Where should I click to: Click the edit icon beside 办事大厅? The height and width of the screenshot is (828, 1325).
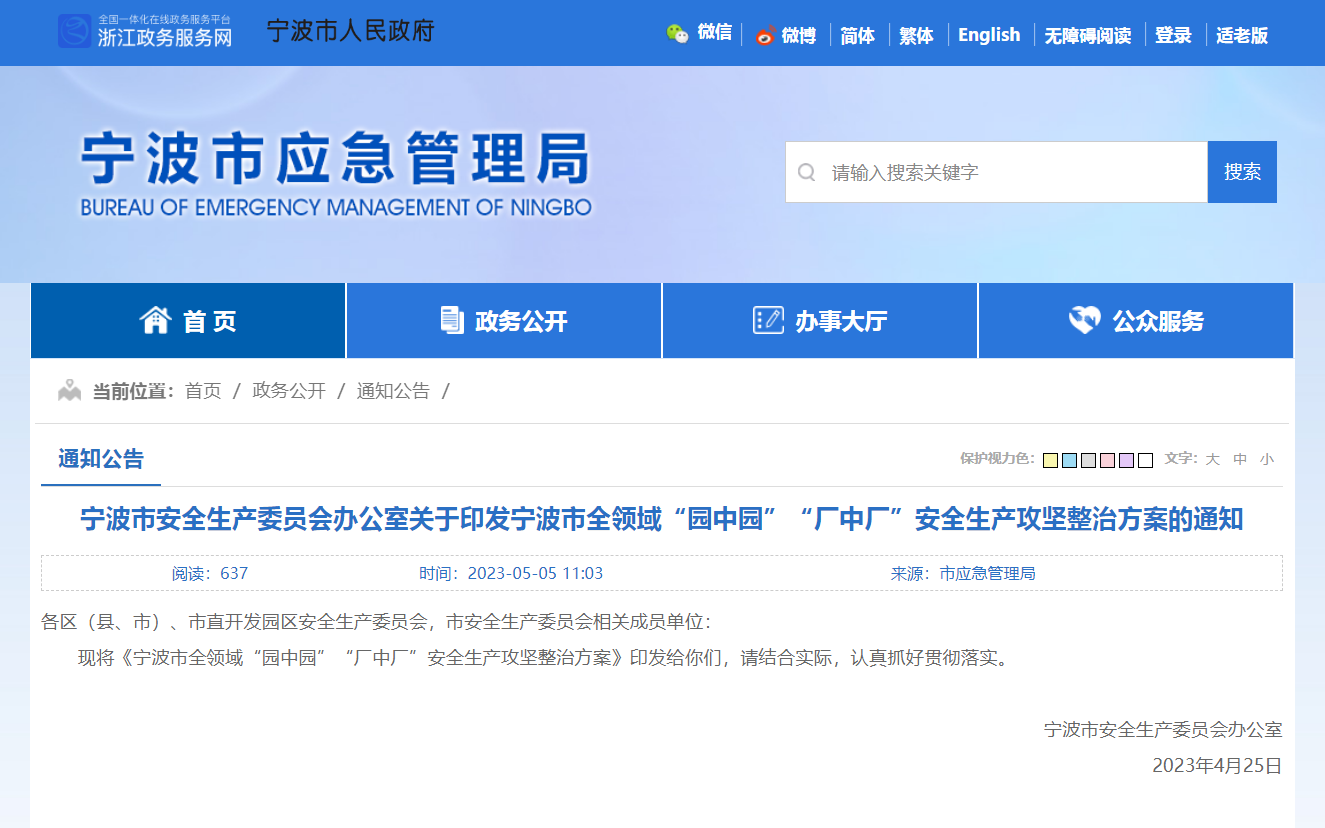[x=768, y=320]
